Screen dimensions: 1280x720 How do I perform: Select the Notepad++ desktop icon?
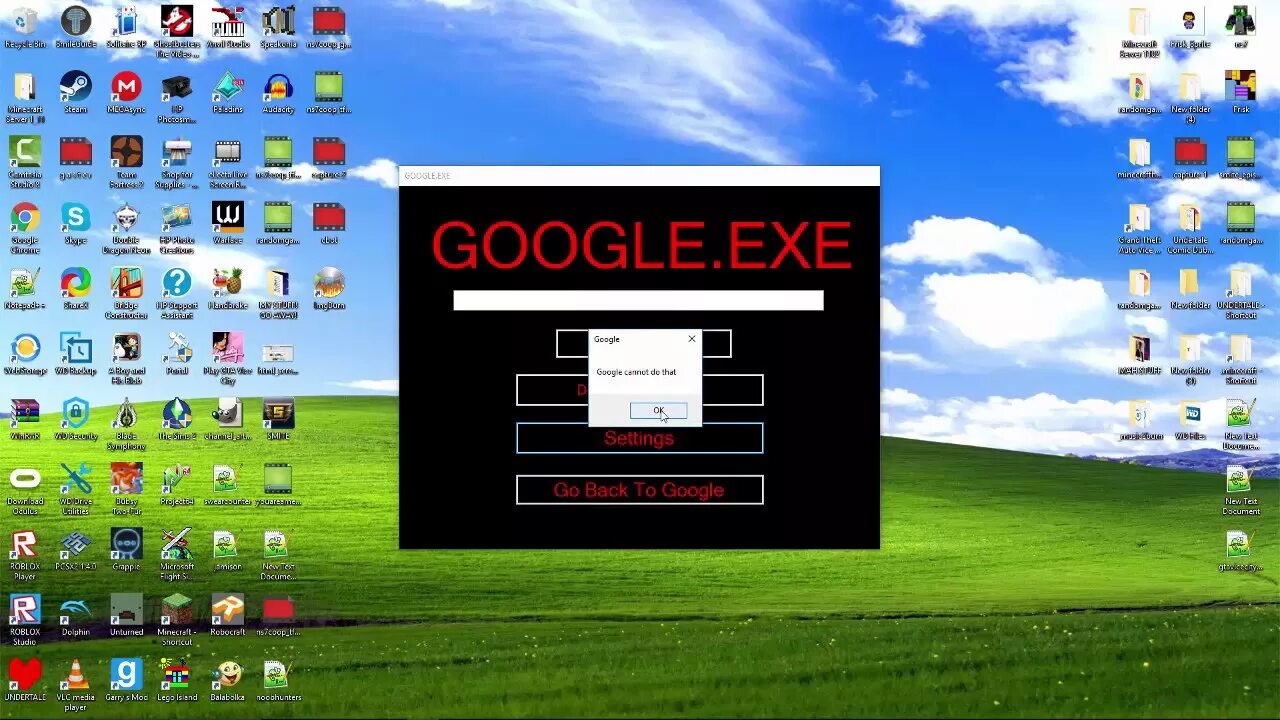25,288
